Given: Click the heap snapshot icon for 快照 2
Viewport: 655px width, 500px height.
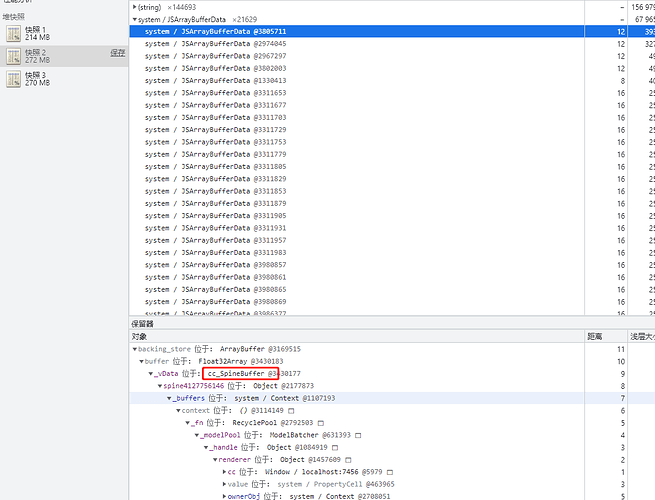Looking at the screenshot, I should 13,56.
